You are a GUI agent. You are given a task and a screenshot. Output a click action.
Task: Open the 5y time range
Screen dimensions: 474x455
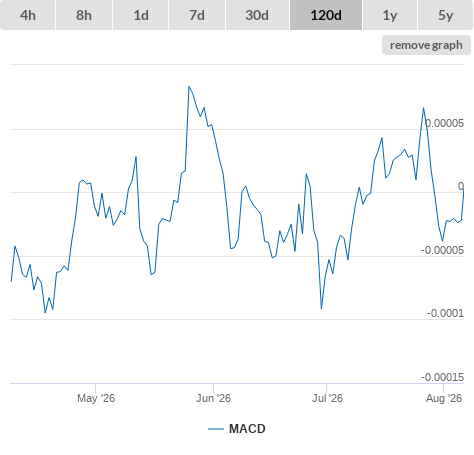(x=446, y=15)
